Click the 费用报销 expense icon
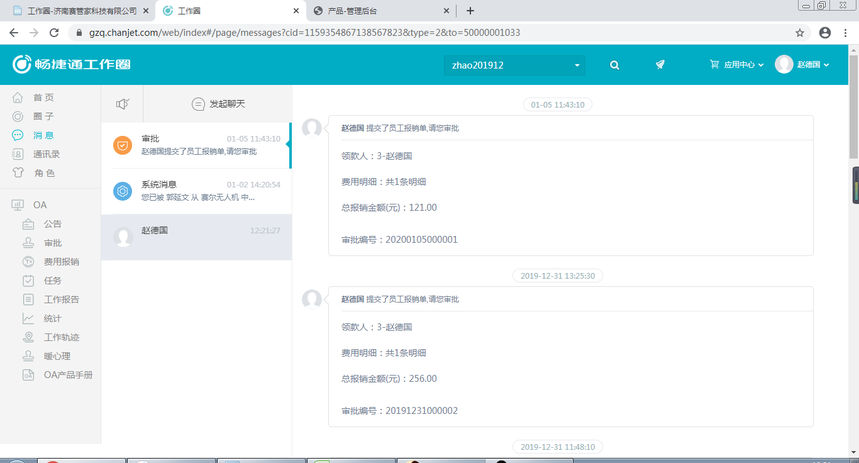859x463 pixels. pos(28,262)
